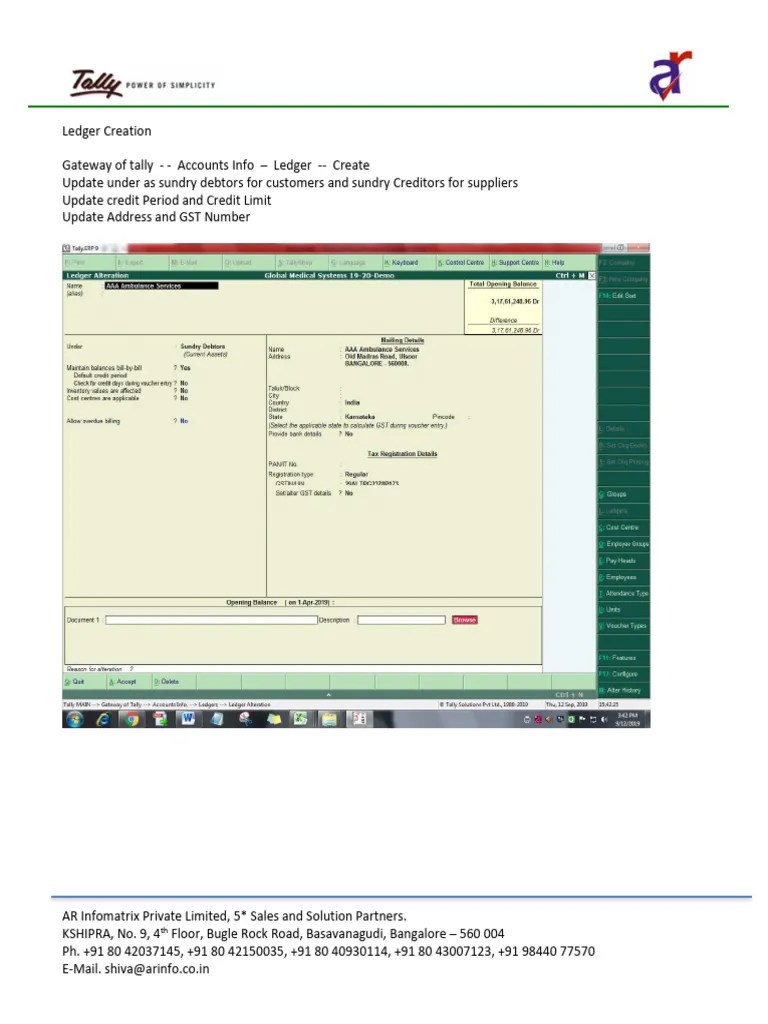Viewport: 768px width, 1024px height.
Task: Open the sticky notes taskbar icon
Action: tap(273, 719)
